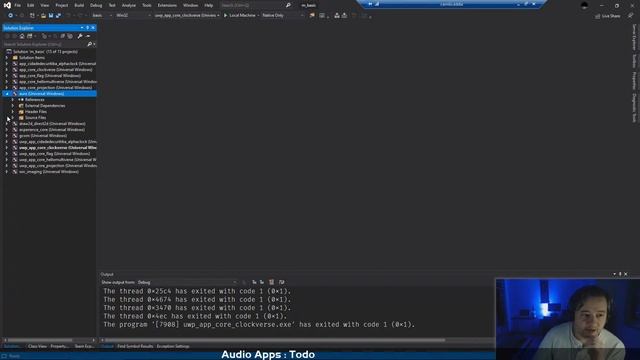Select the uwp_app_core_clockverse bold project
The height and width of the screenshot is (360, 640).
pyautogui.click(x=58, y=148)
